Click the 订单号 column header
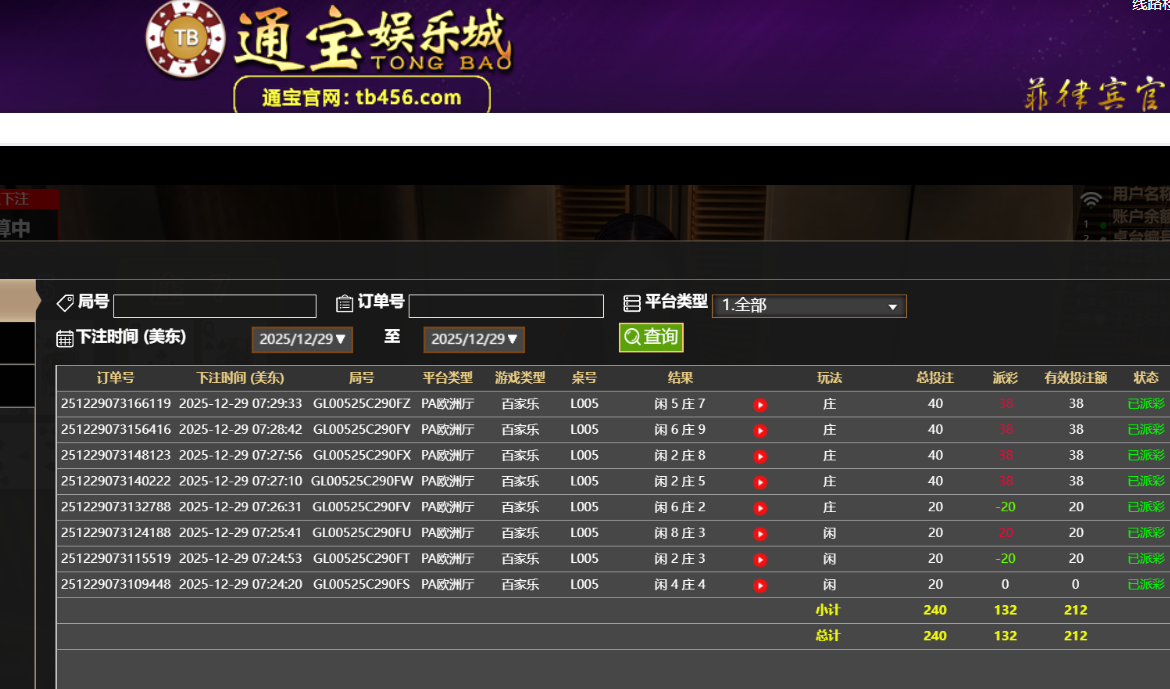This screenshot has height=689, width=1170. point(115,378)
